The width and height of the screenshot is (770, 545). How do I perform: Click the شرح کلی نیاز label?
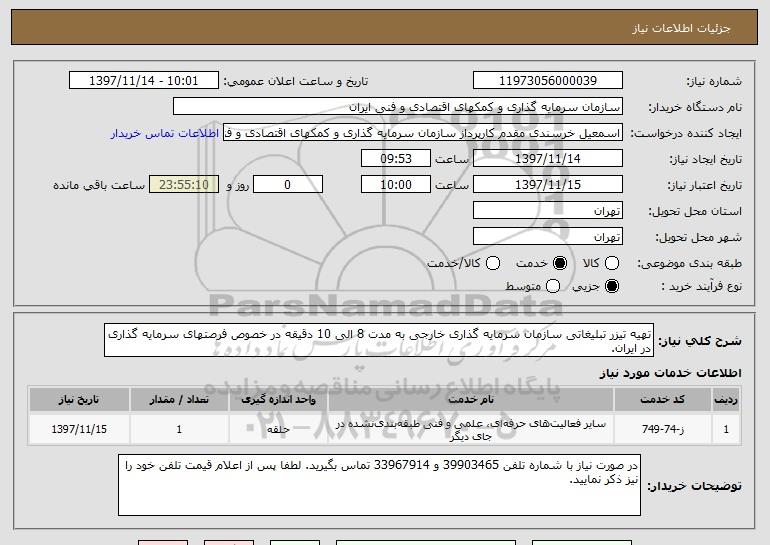(x=700, y=341)
